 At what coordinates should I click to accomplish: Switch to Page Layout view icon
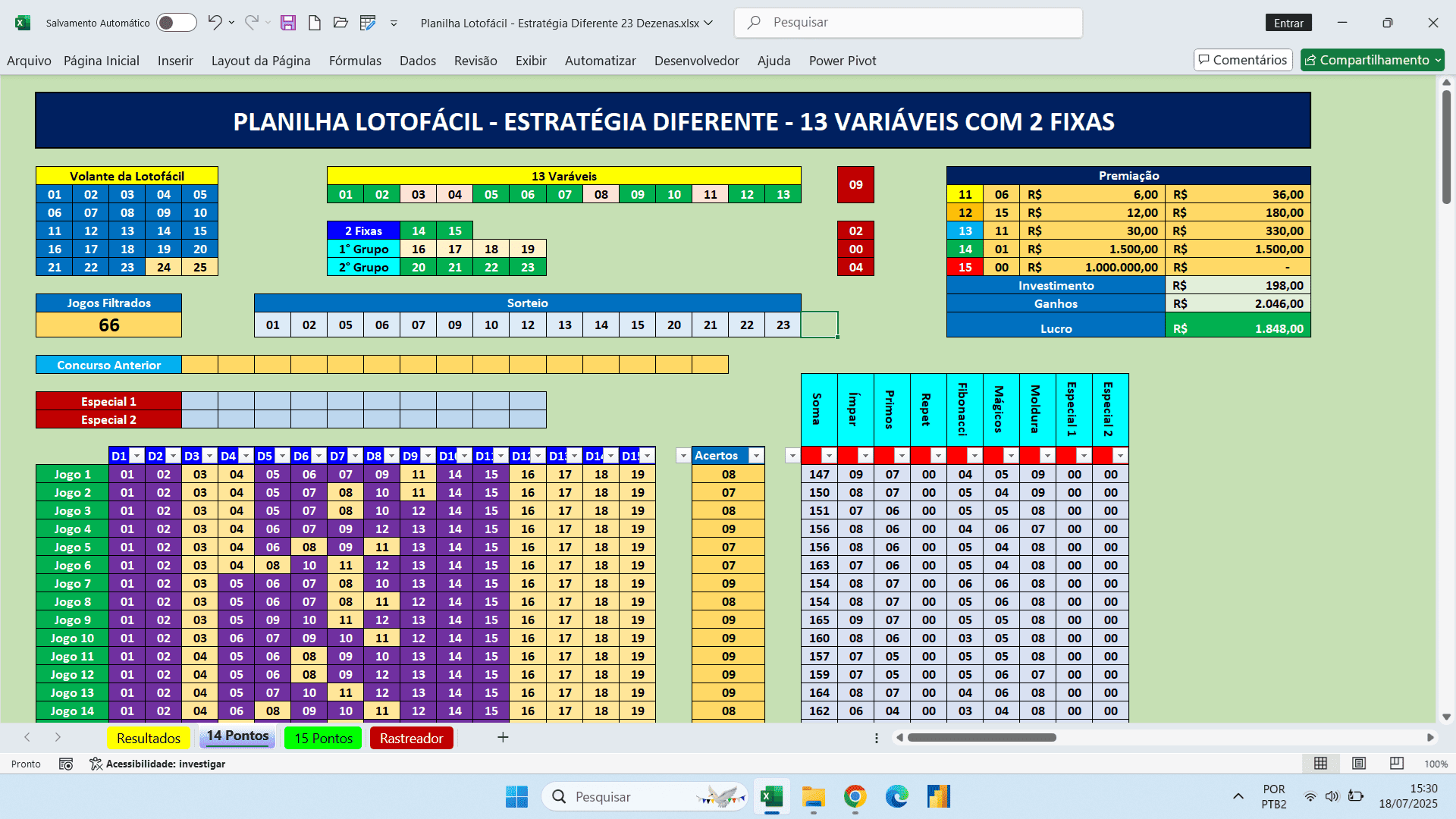pos(1359,764)
